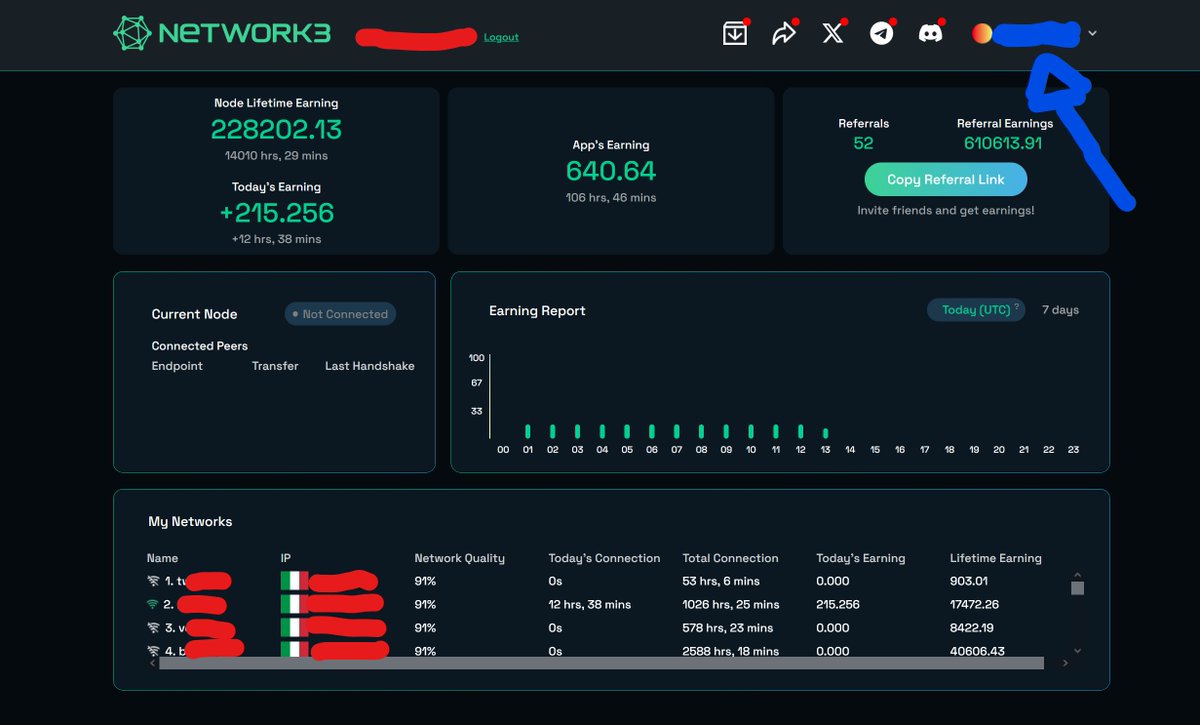Click the share referral arrow icon in the header
The width and height of the screenshot is (1200, 725).
783,33
